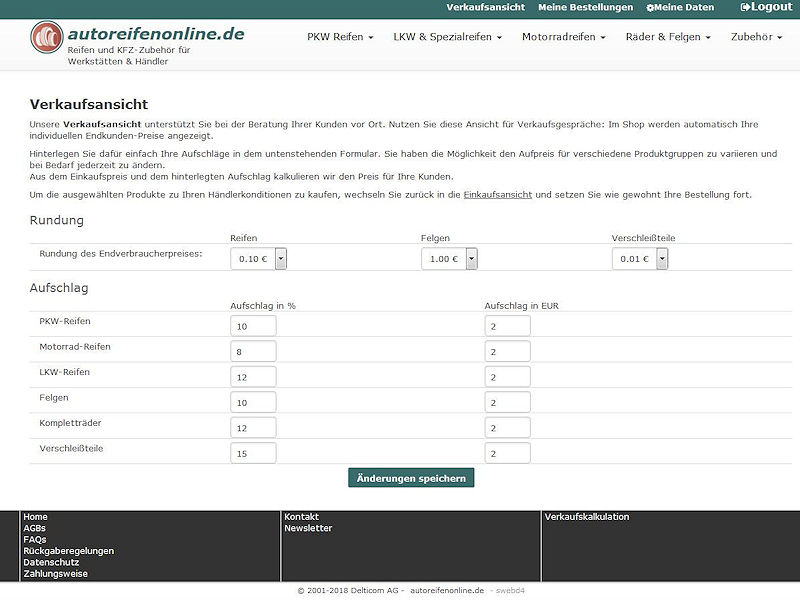
Task: Open AGBs in the footer
Action: point(34,528)
